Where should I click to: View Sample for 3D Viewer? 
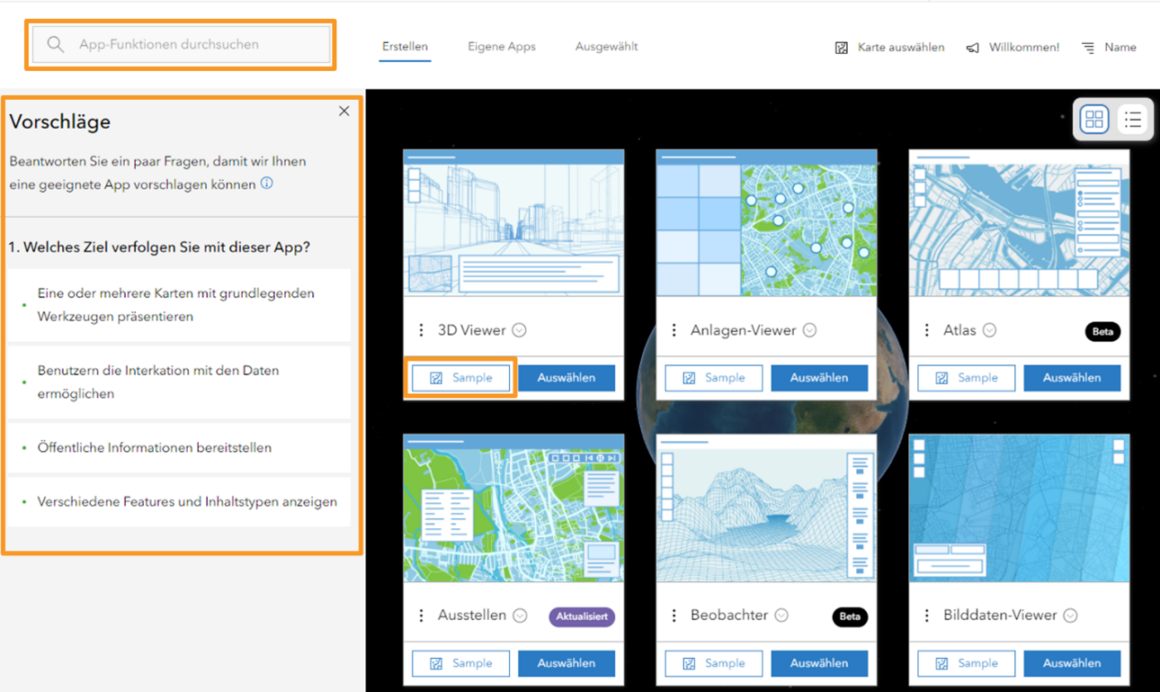point(461,377)
